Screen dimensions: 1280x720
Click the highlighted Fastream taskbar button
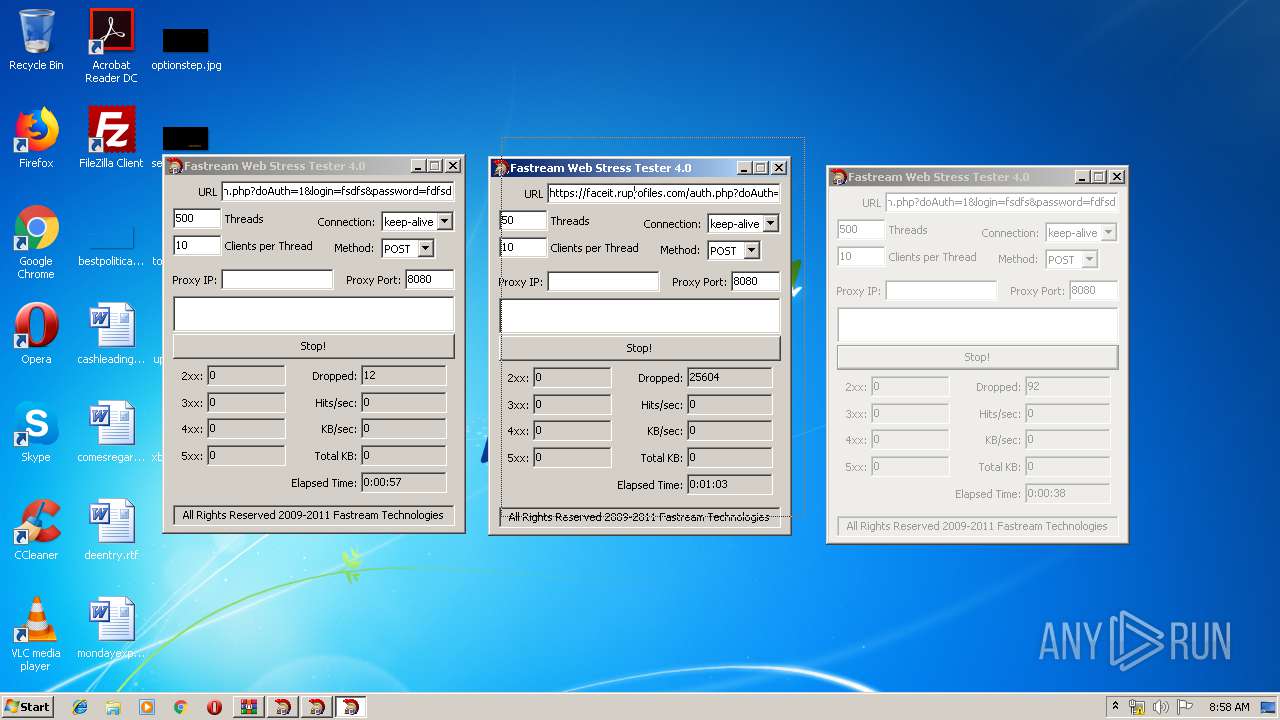(x=350, y=707)
